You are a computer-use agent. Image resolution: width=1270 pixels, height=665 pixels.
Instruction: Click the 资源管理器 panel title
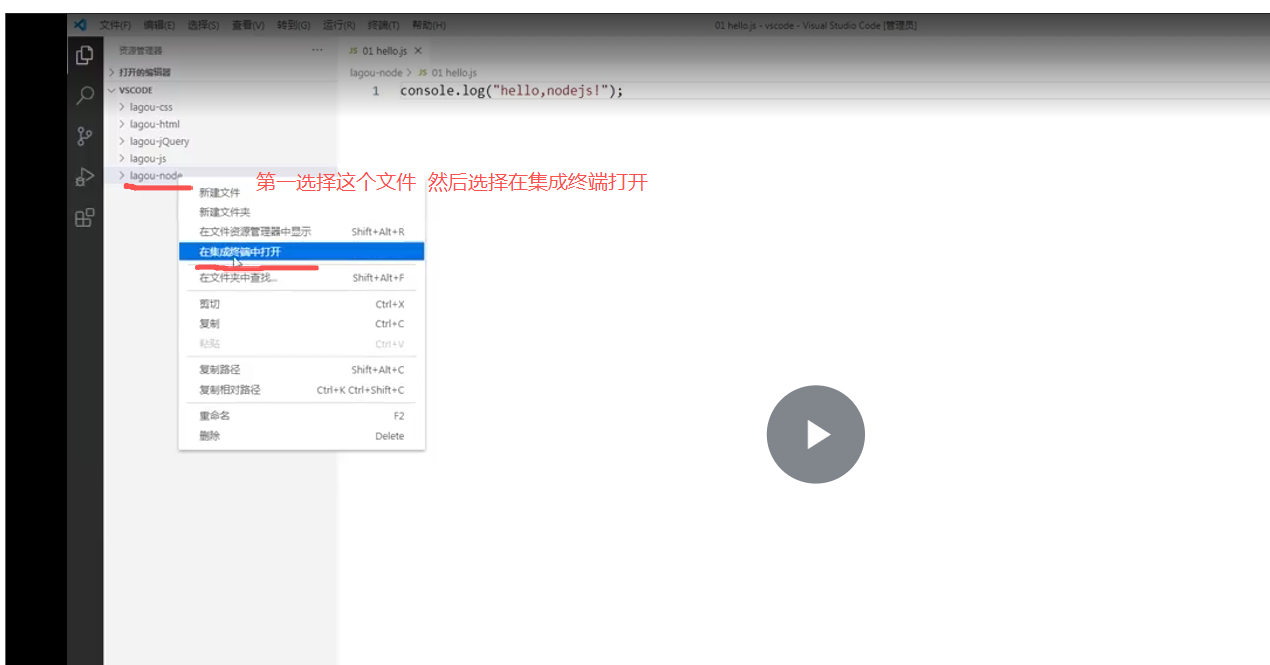pos(140,50)
